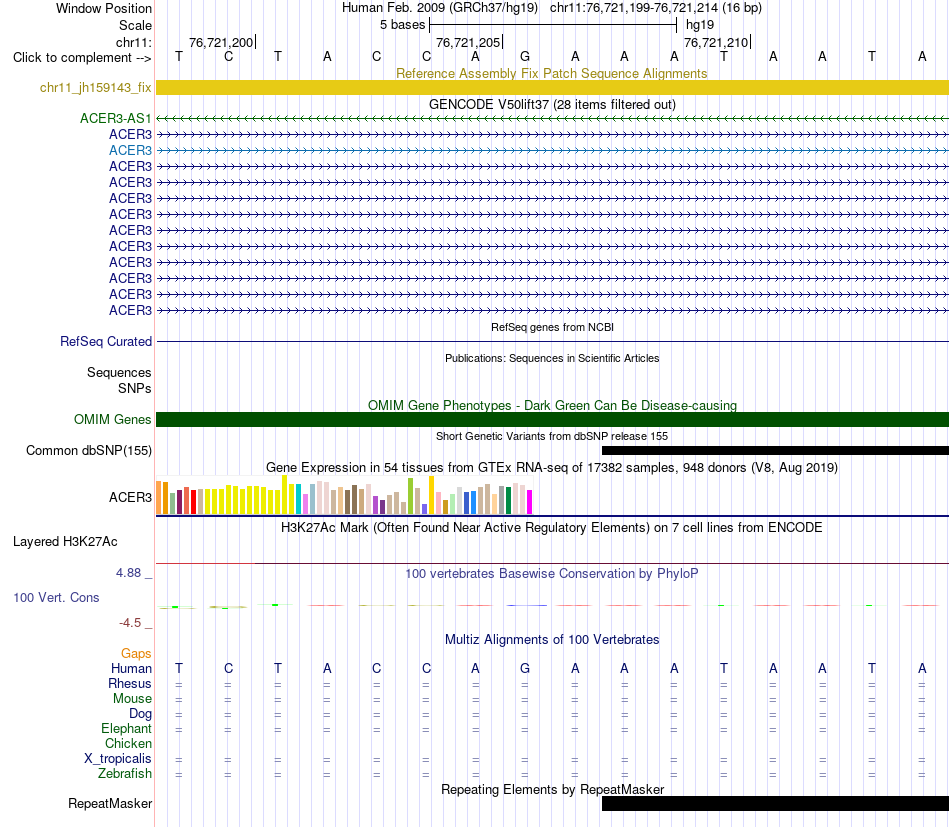Screen dimensions: 950x827
Task: Click the yellow fix patch alignment bar
Action: (x=552, y=88)
